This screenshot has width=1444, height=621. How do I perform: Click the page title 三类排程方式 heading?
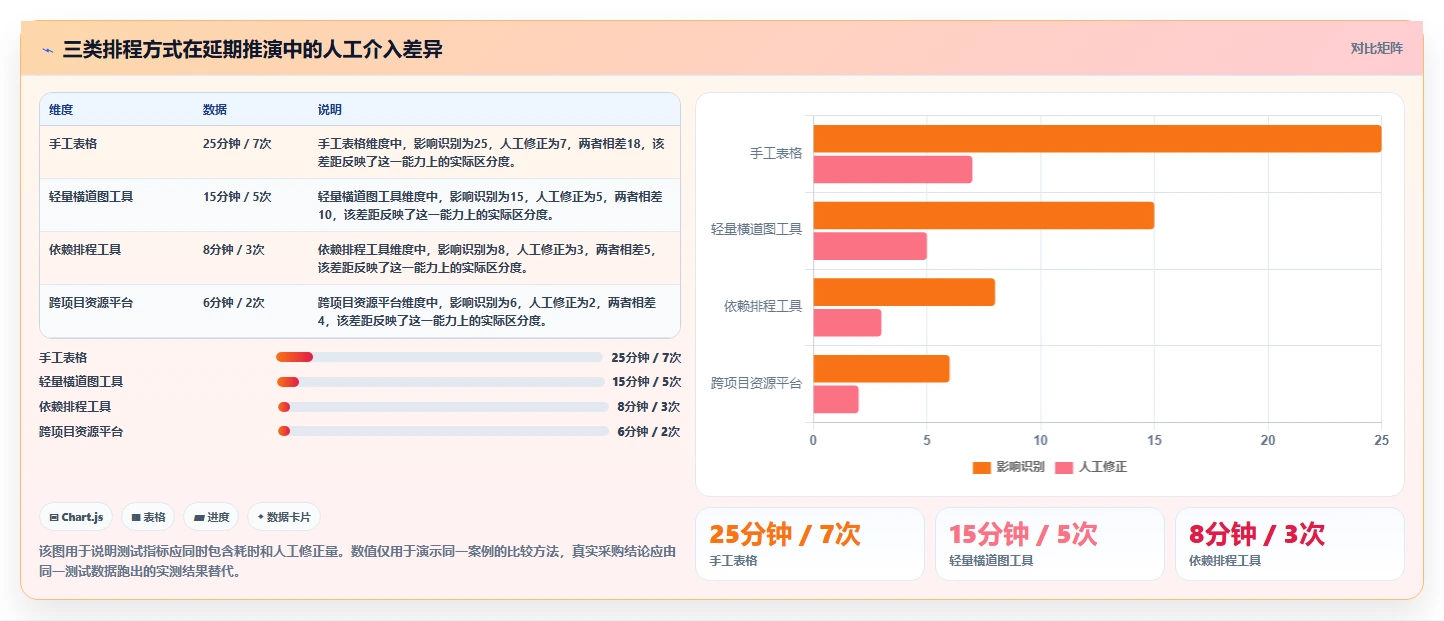pos(252,49)
